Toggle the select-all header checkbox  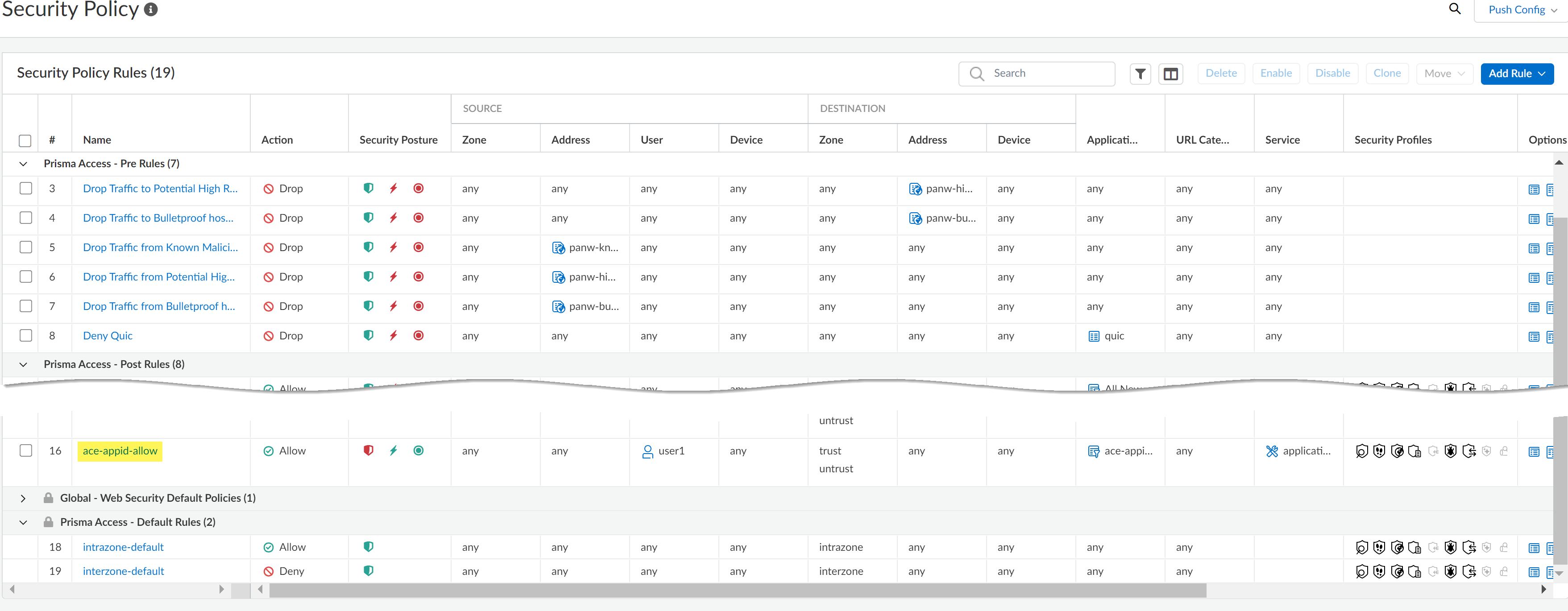tap(25, 140)
